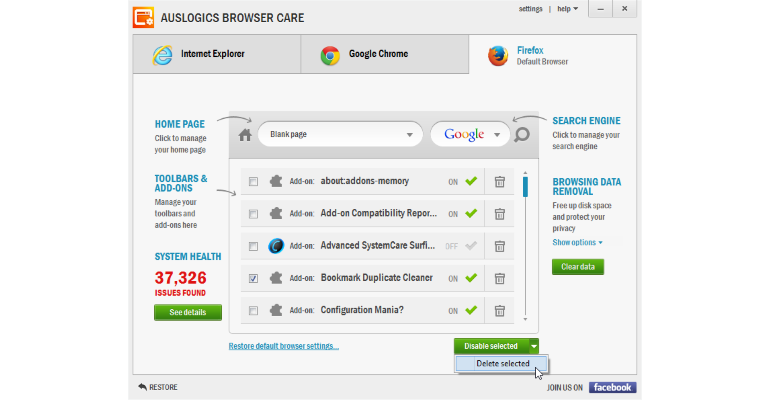The image size is (770, 400).
Task: Click the Configuration Mania? name
Action: point(362,310)
